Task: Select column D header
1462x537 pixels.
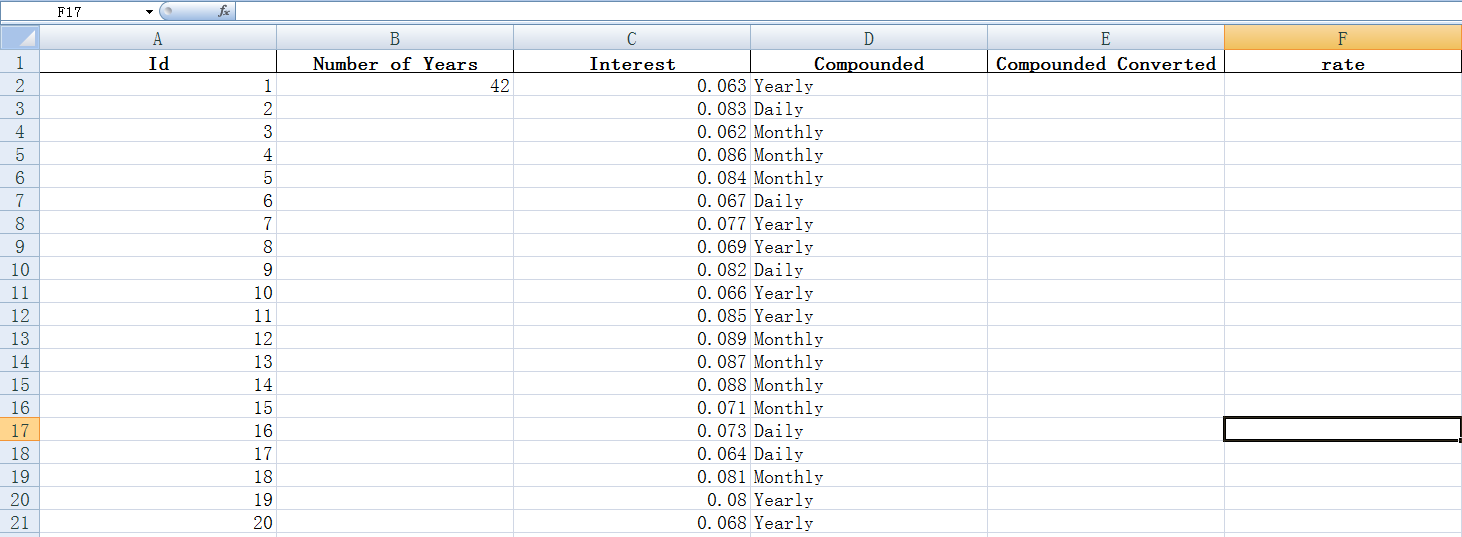Action: [x=869, y=38]
